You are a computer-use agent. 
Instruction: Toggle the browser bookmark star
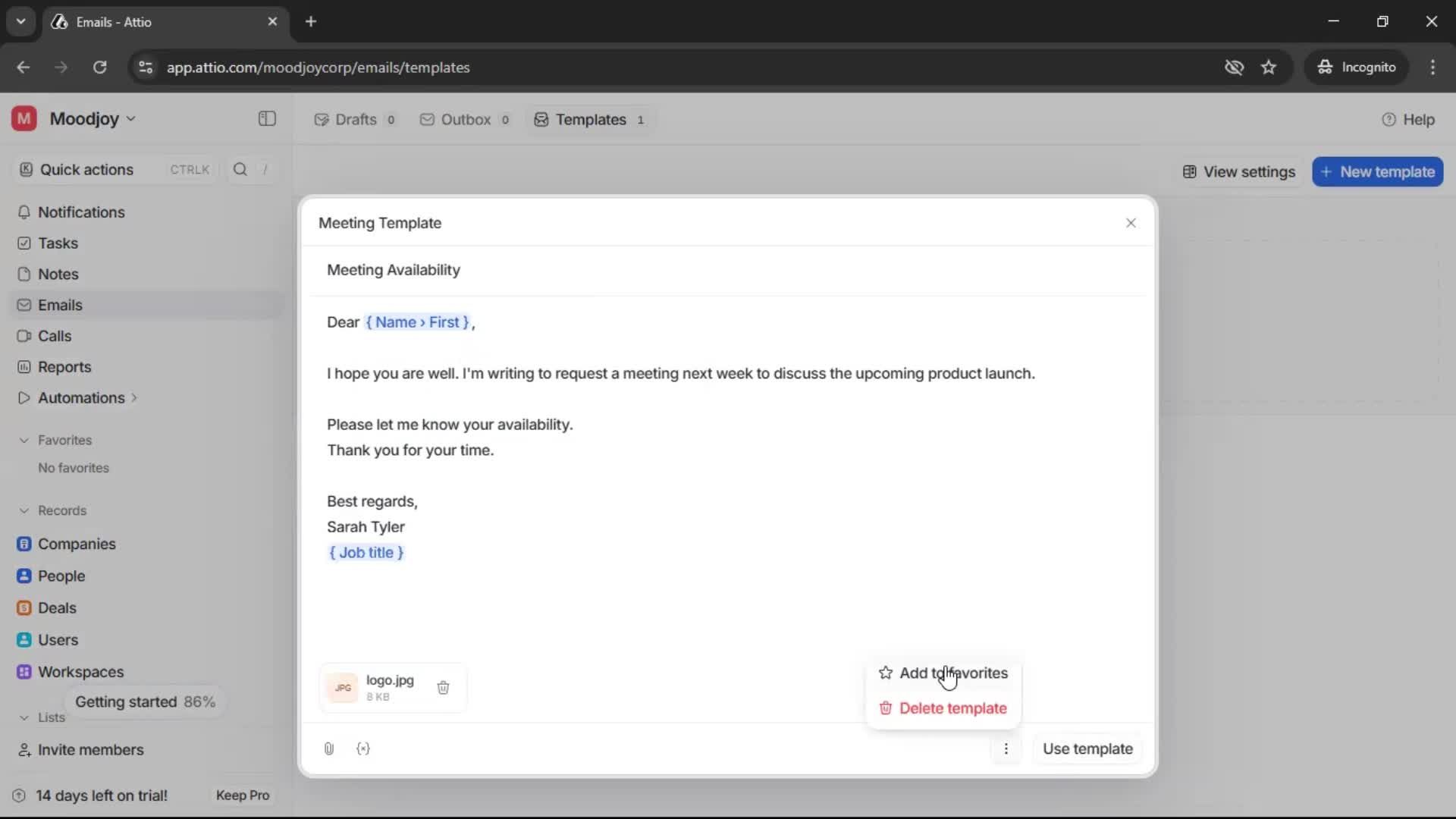pyautogui.click(x=1269, y=67)
